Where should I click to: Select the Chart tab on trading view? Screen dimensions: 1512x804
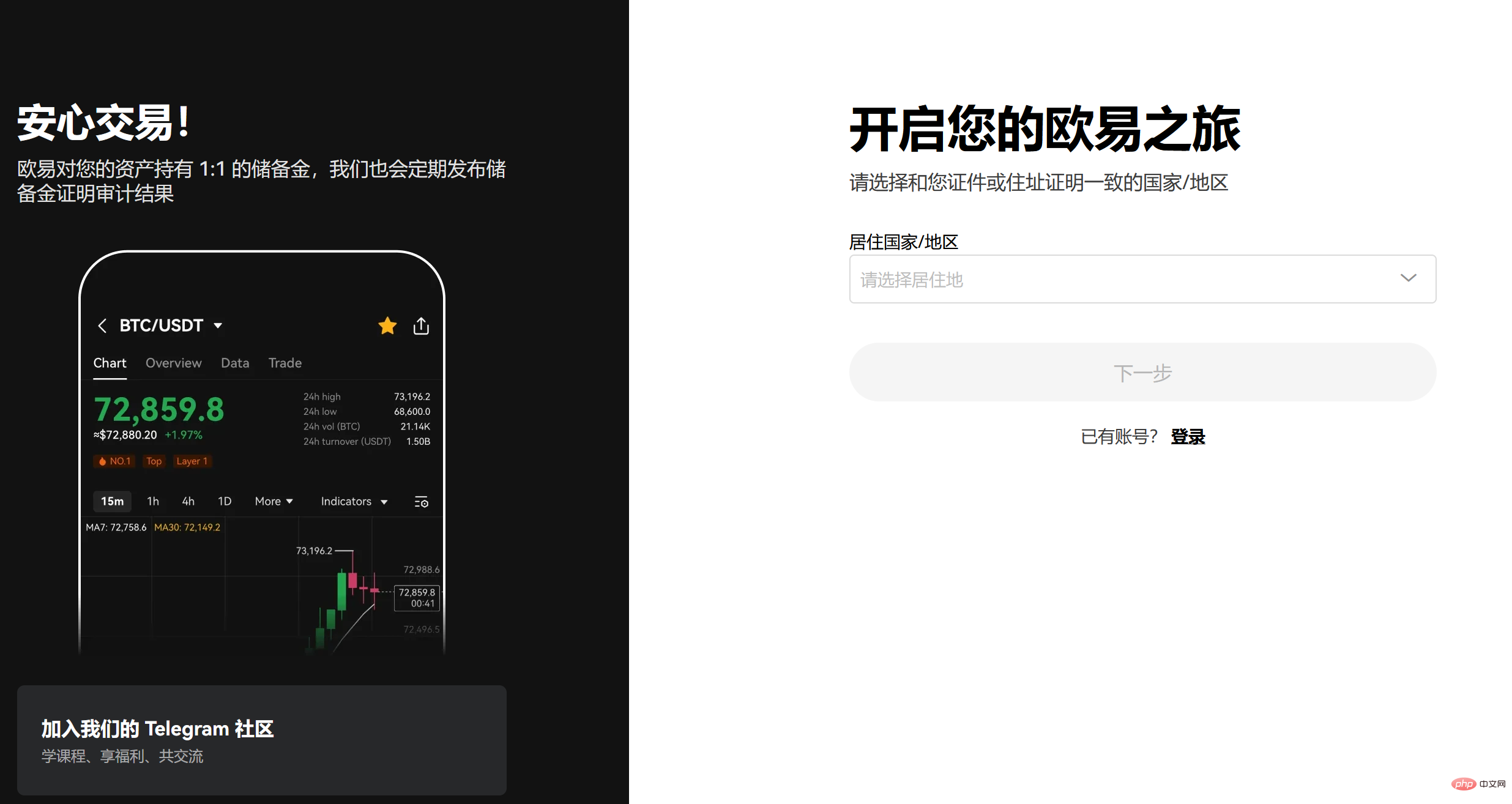click(109, 362)
